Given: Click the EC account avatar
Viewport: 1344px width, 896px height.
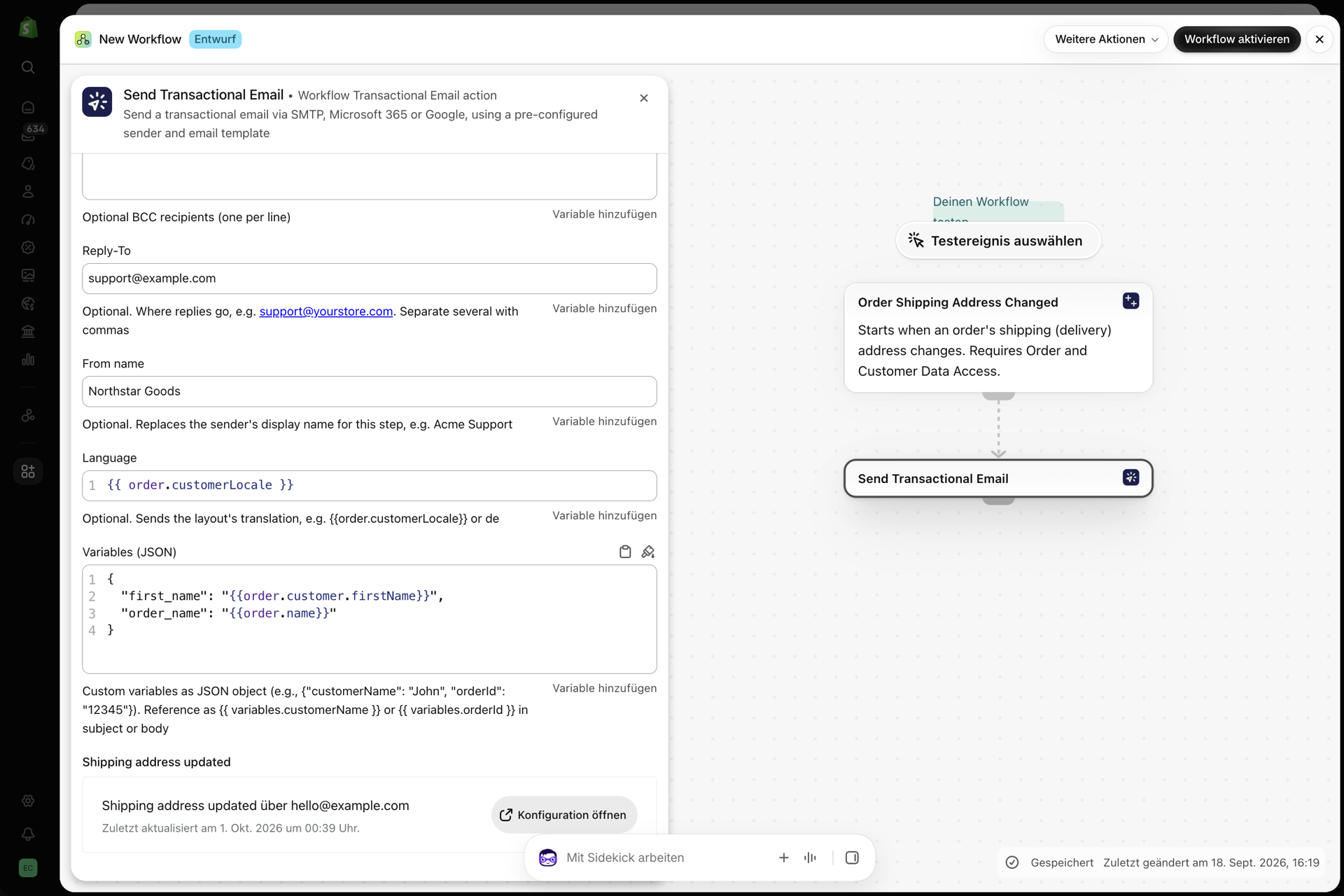Looking at the screenshot, I should point(28,868).
